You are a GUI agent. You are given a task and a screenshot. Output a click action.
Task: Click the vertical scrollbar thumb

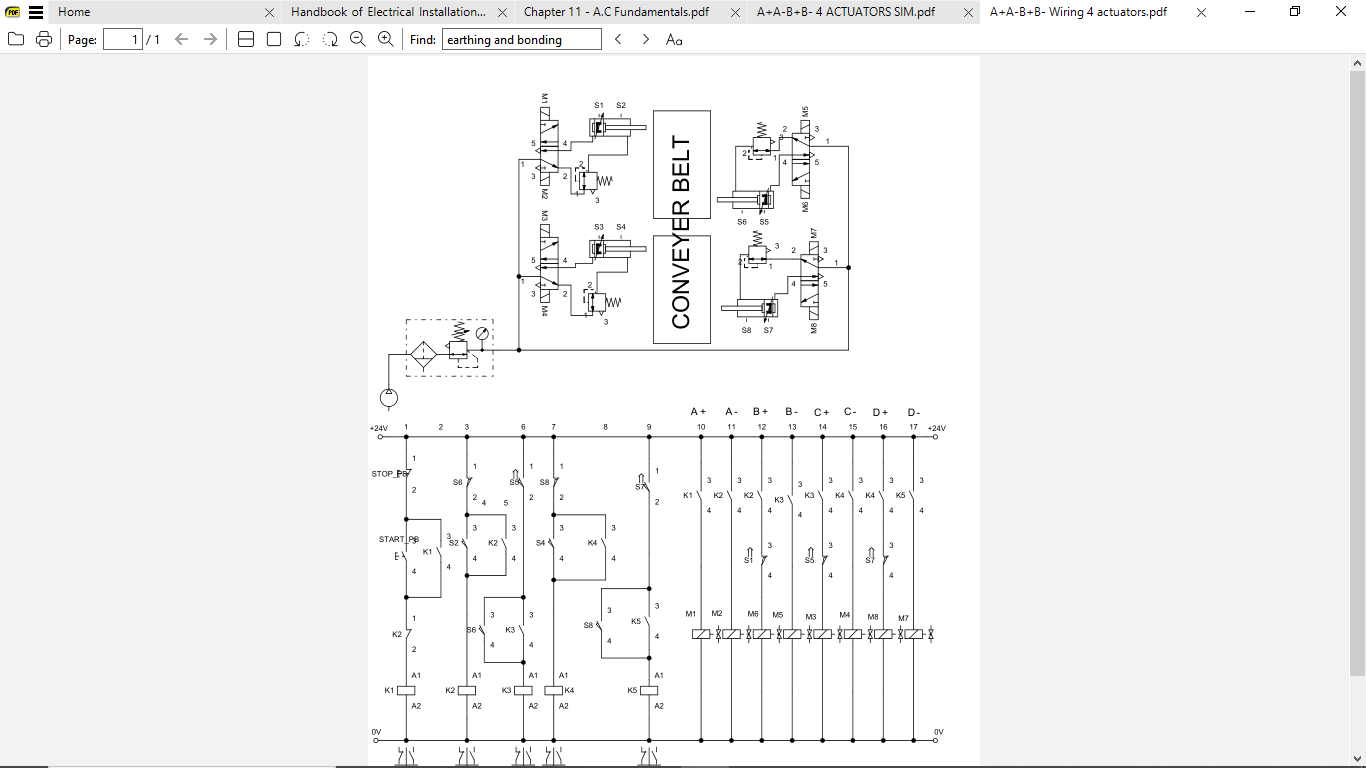1357,374
